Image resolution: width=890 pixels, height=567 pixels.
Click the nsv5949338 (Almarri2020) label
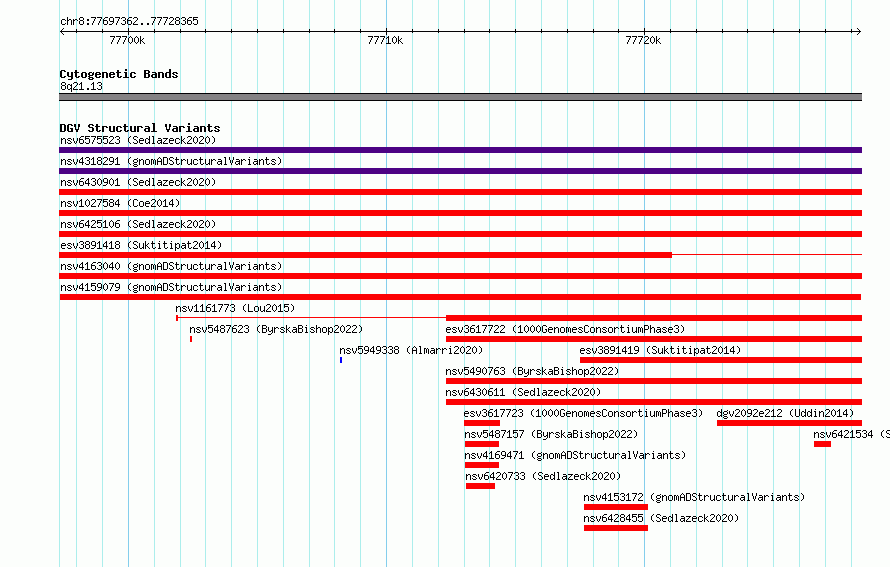point(411,350)
